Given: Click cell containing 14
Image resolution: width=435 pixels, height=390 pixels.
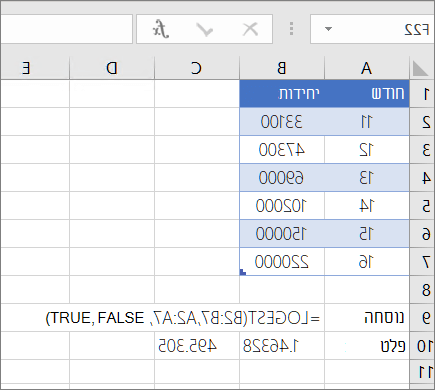Looking at the screenshot, I should tap(367, 206).
